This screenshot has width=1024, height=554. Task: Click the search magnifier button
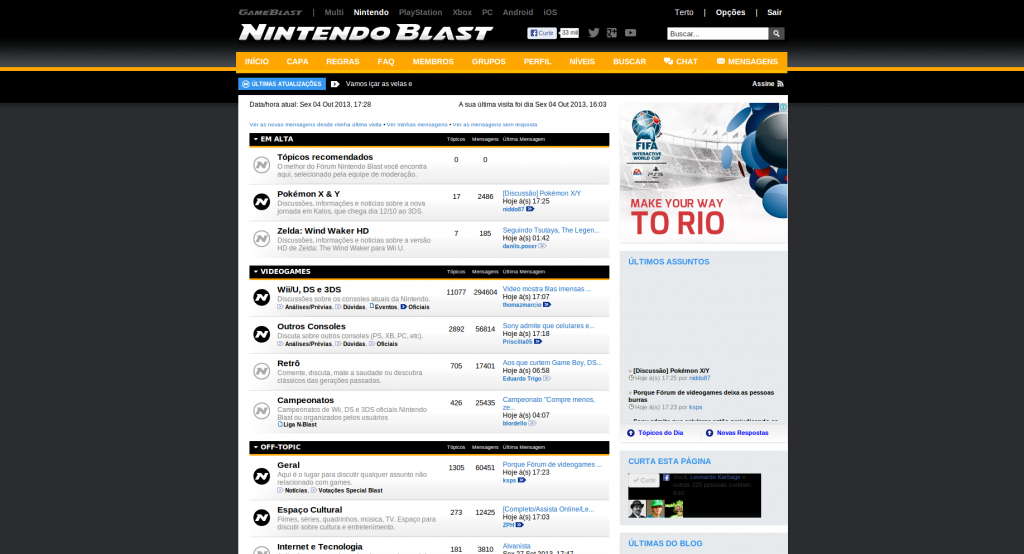(776, 33)
